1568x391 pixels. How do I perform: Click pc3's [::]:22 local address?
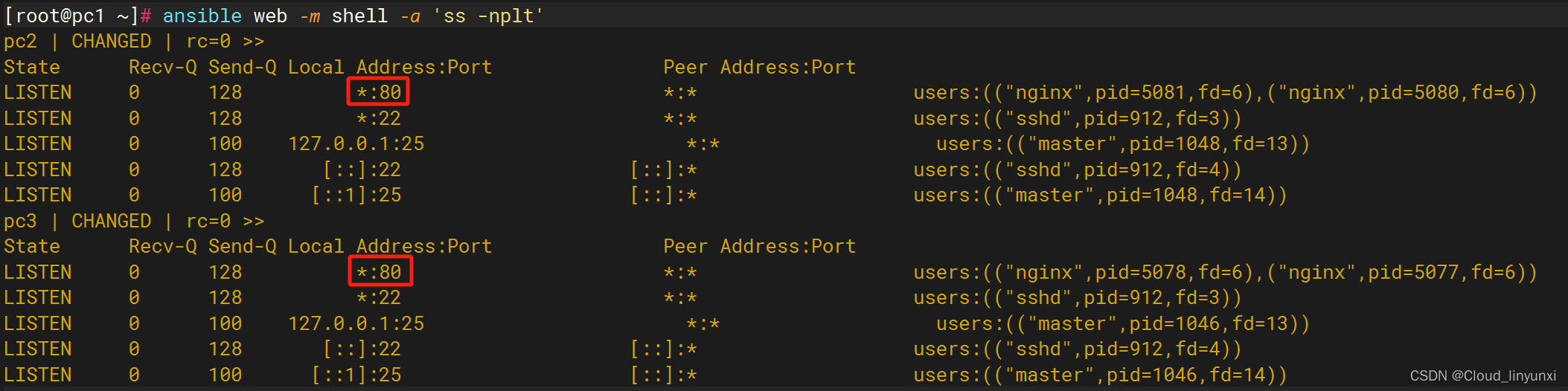[x=362, y=349]
